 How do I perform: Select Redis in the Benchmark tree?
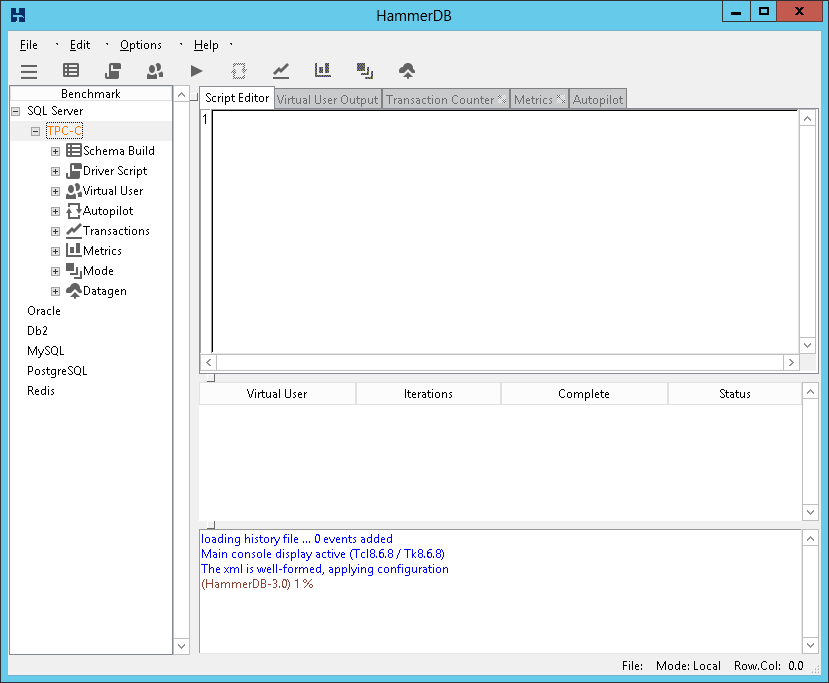pos(41,391)
